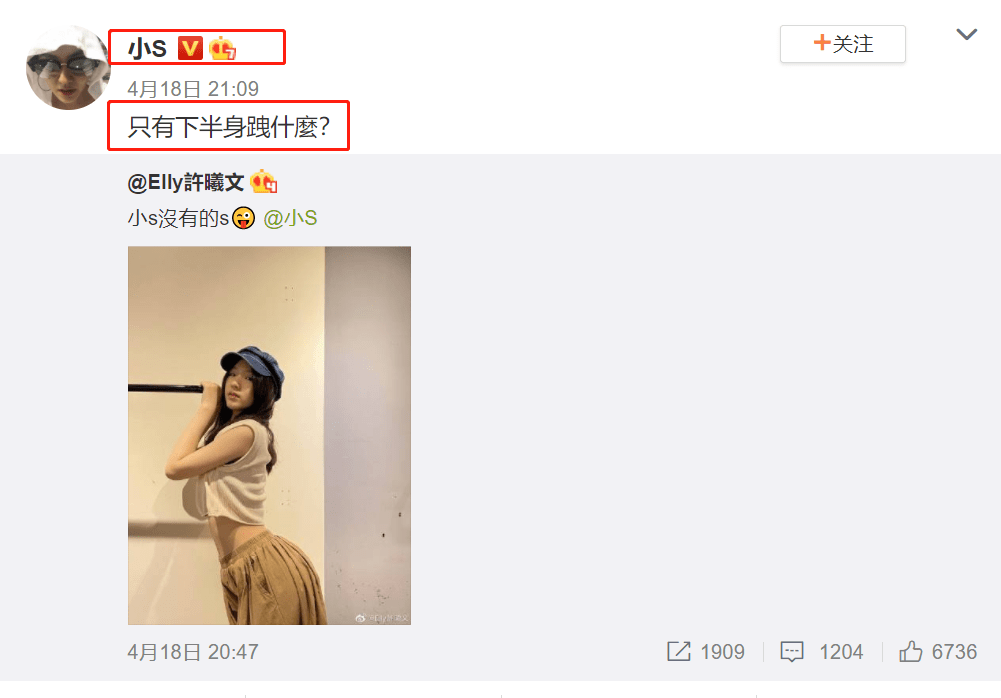Open the green @小S mention link
Screen dimensions: 1001x698
(290, 218)
